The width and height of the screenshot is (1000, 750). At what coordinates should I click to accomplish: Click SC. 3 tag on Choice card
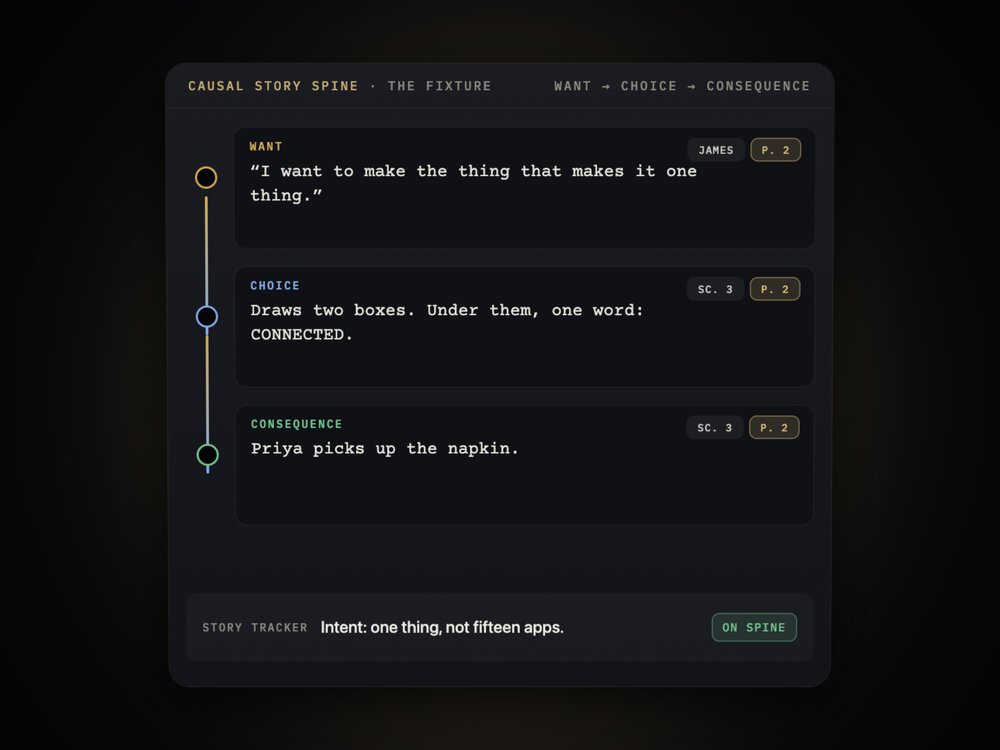[715, 289]
